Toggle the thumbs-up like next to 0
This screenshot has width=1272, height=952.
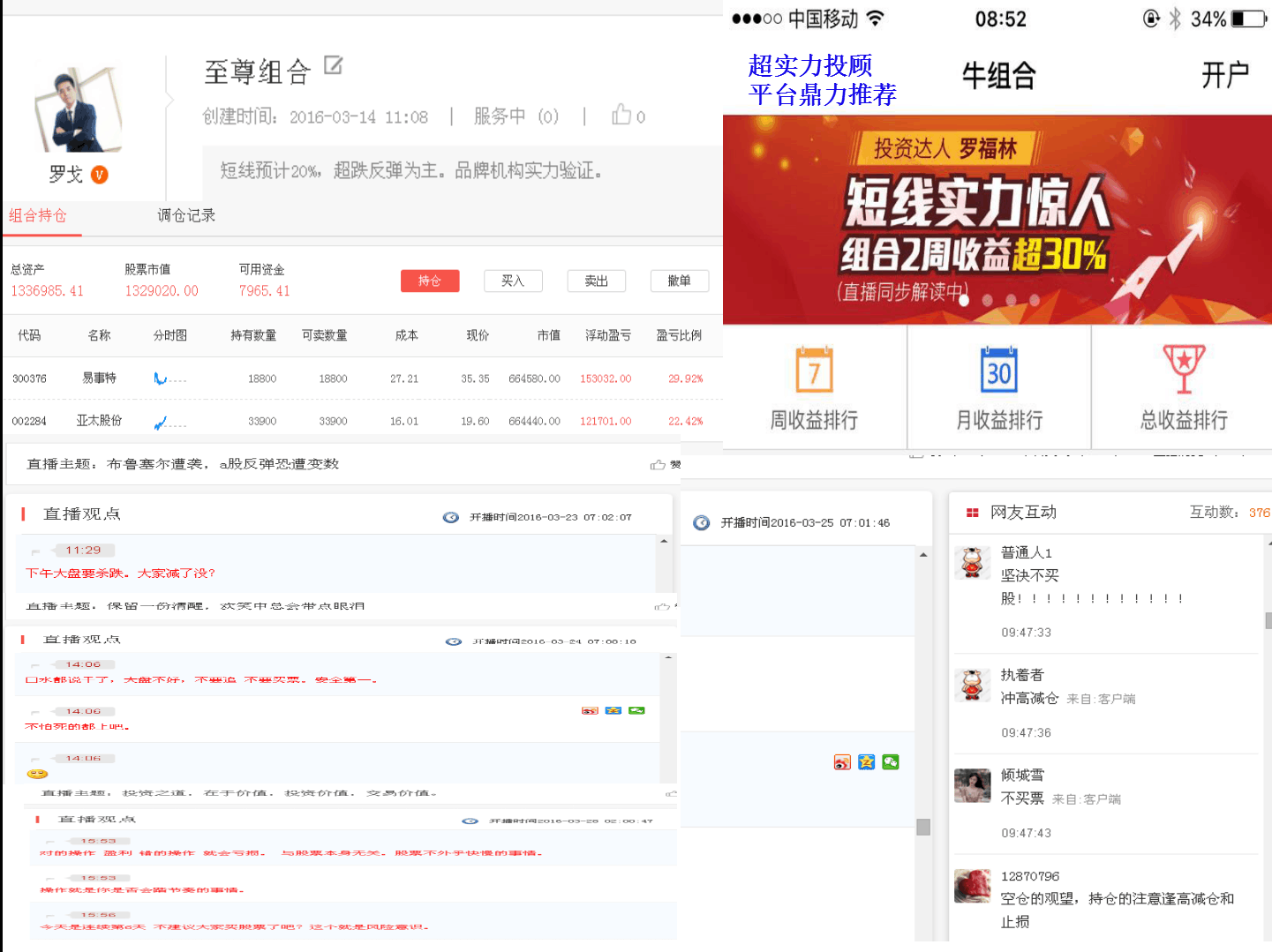click(622, 114)
